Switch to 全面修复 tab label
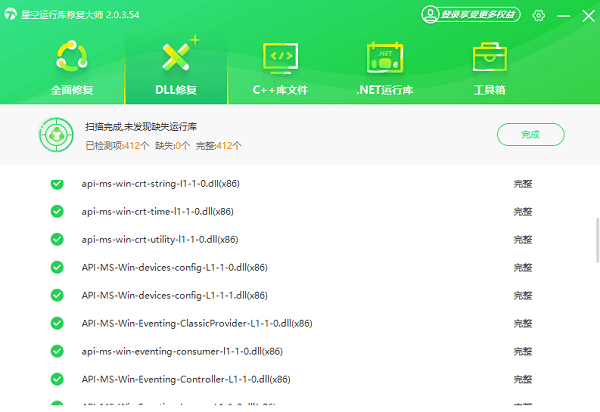Screen dimensions: 600x412 72,90
